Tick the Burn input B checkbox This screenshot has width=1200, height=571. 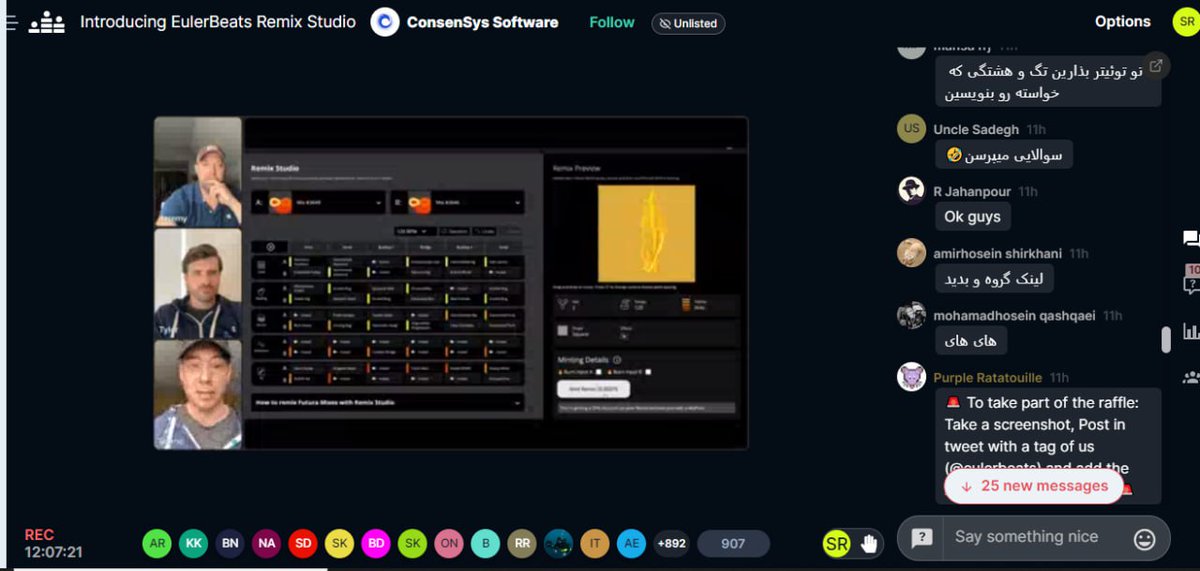pos(647,372)
